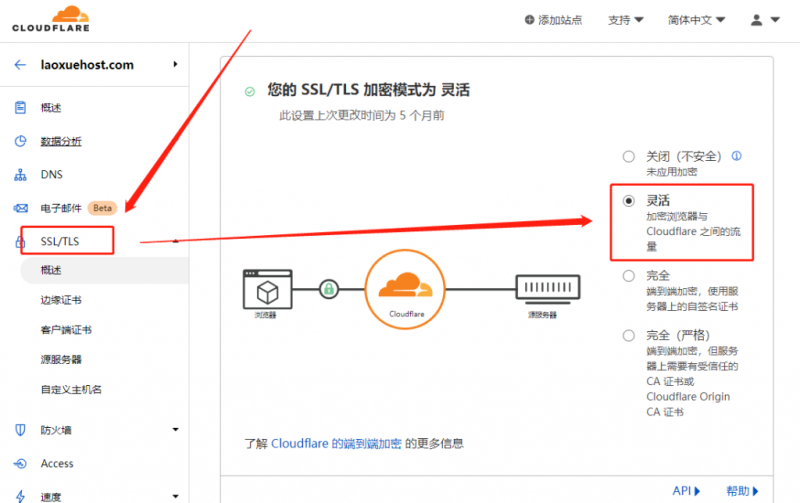The height and width of the screenshot is (503, 800).
Task: Open the 支持 dropdown menu
Action: coord(626,20)
